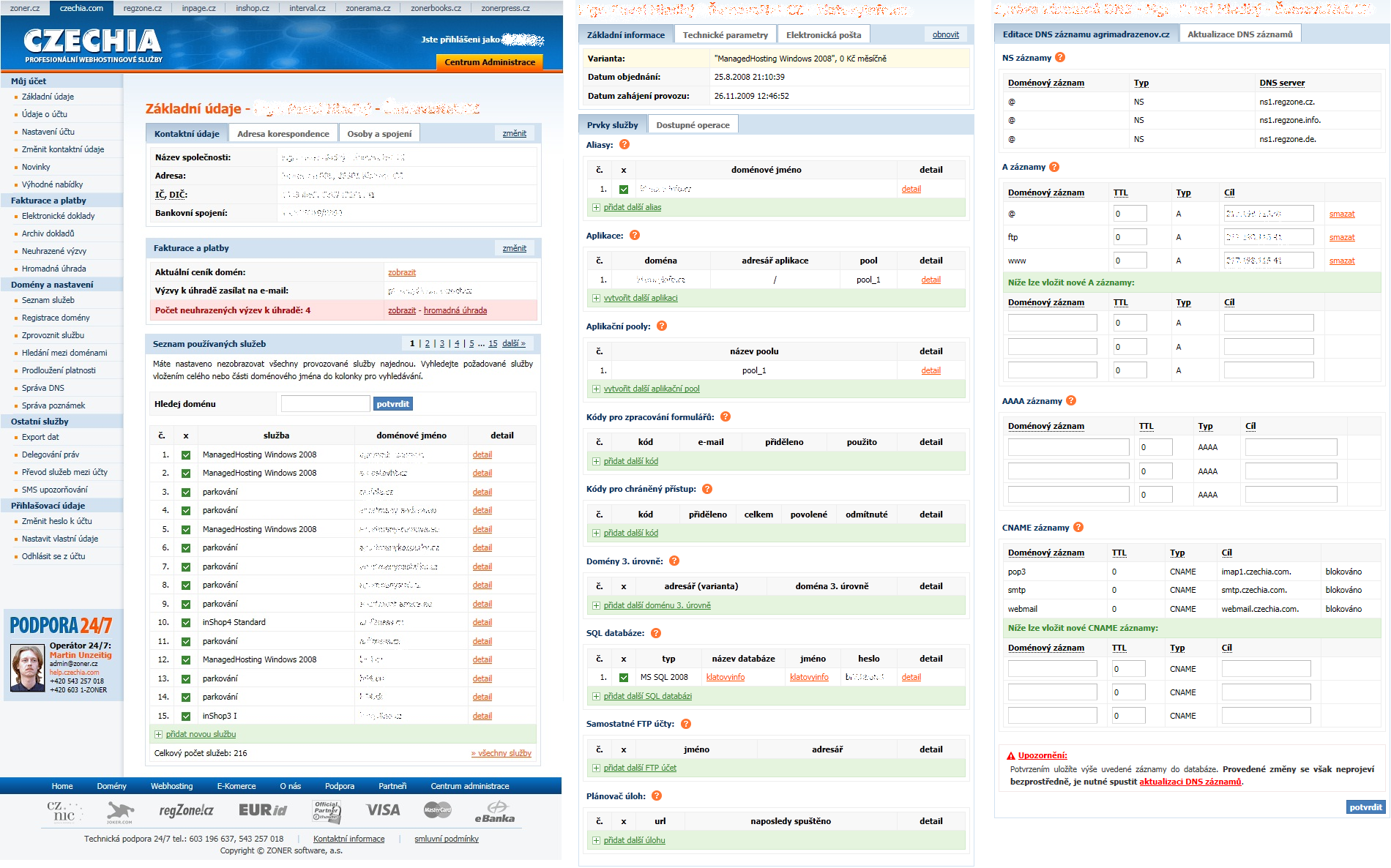Expand vytvořit další aplikaci
This screenshot has height=868, width=1391.
click(x=641, y=298)
